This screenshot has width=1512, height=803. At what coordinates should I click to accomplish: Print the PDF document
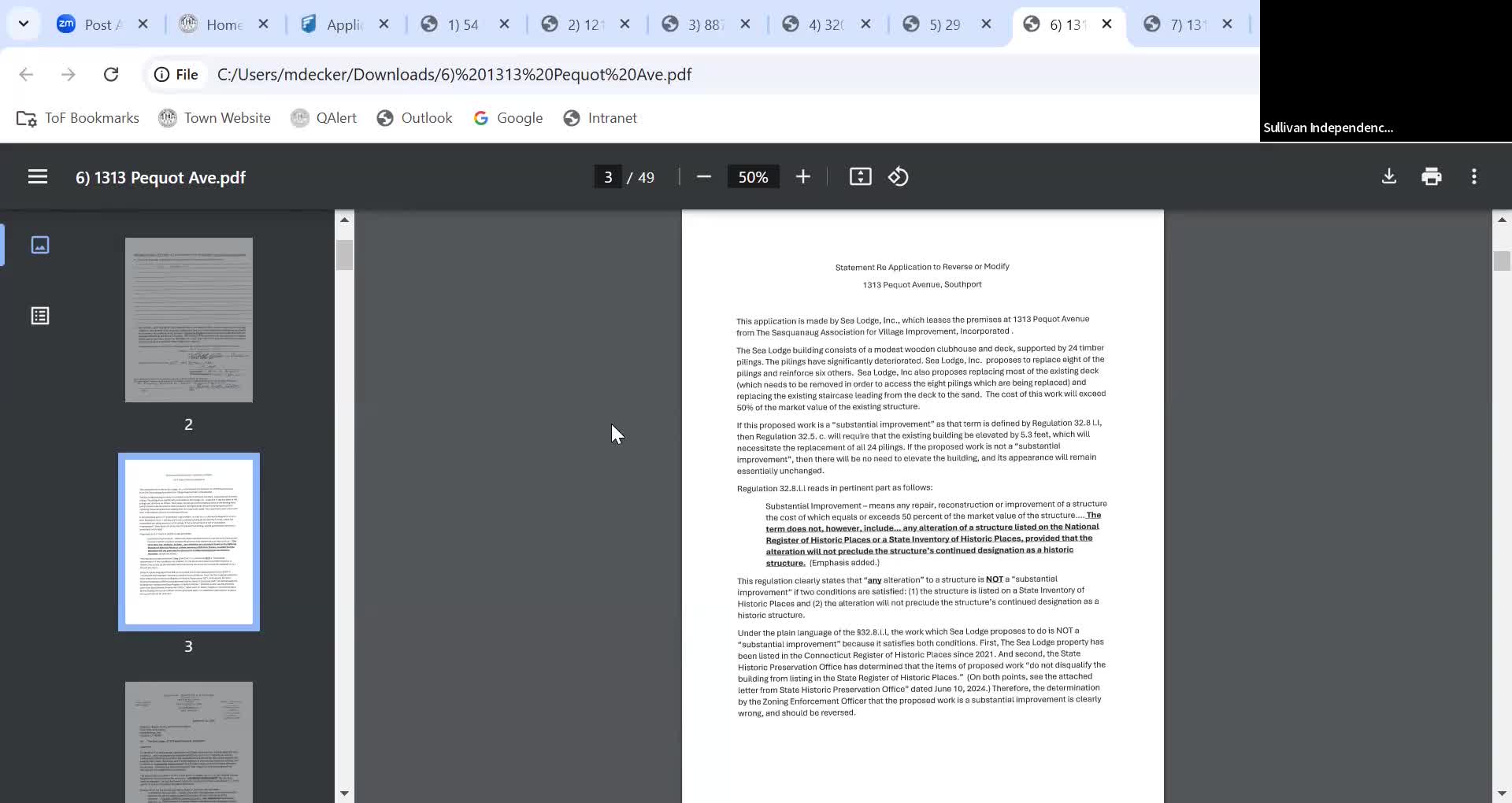tap(1432, 177)
